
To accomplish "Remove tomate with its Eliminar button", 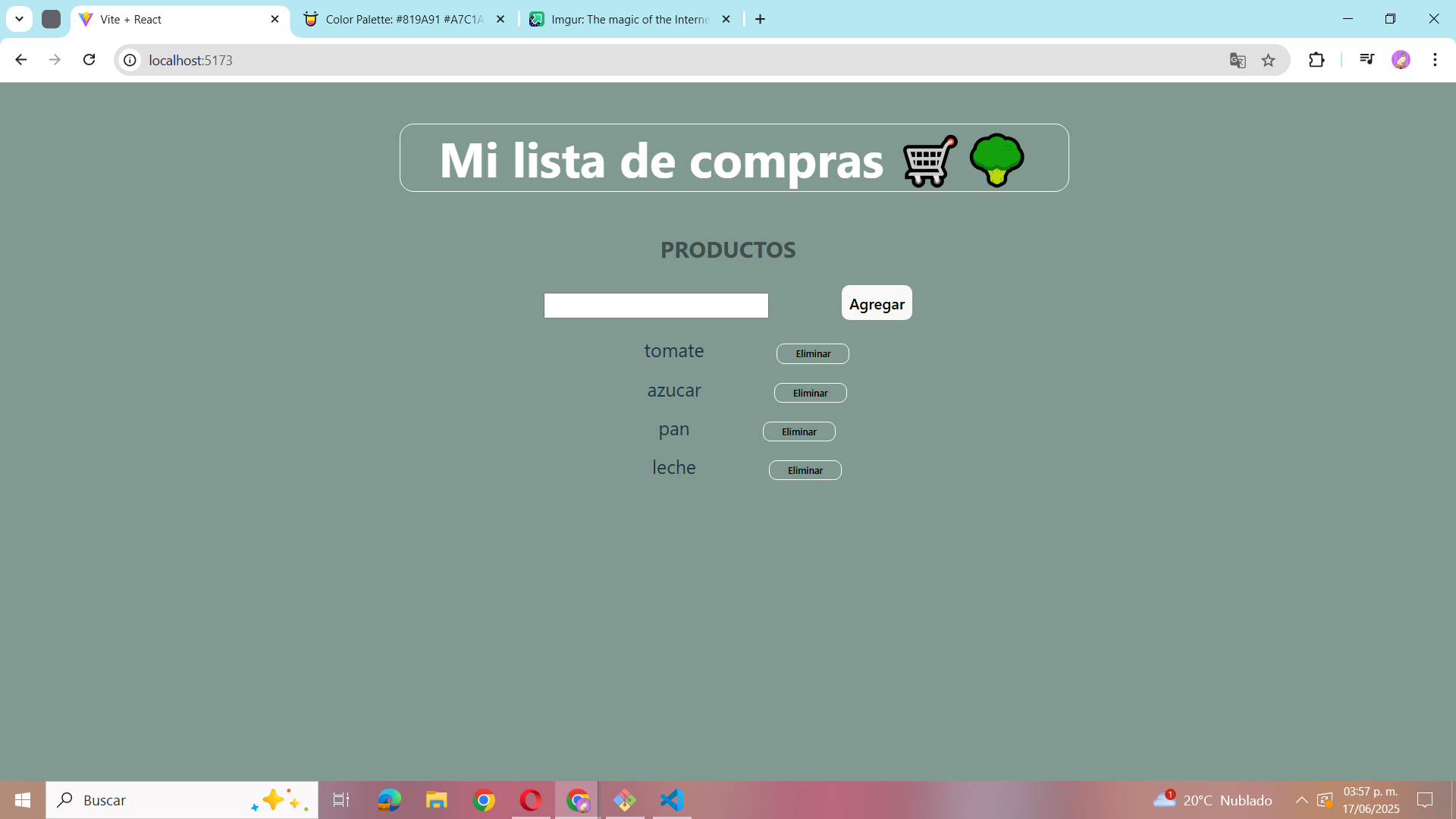I will click(x=813, y=353).
